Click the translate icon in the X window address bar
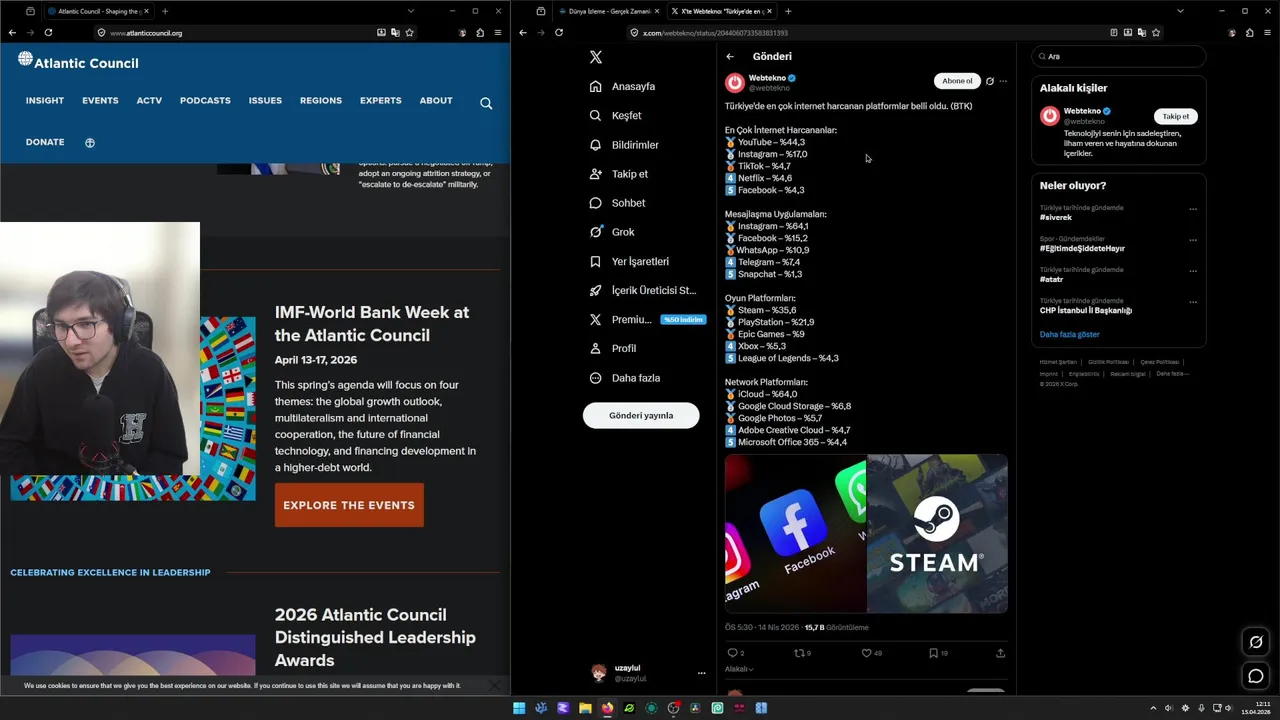Screen dimensions: 1280x720 point(1142,32)
